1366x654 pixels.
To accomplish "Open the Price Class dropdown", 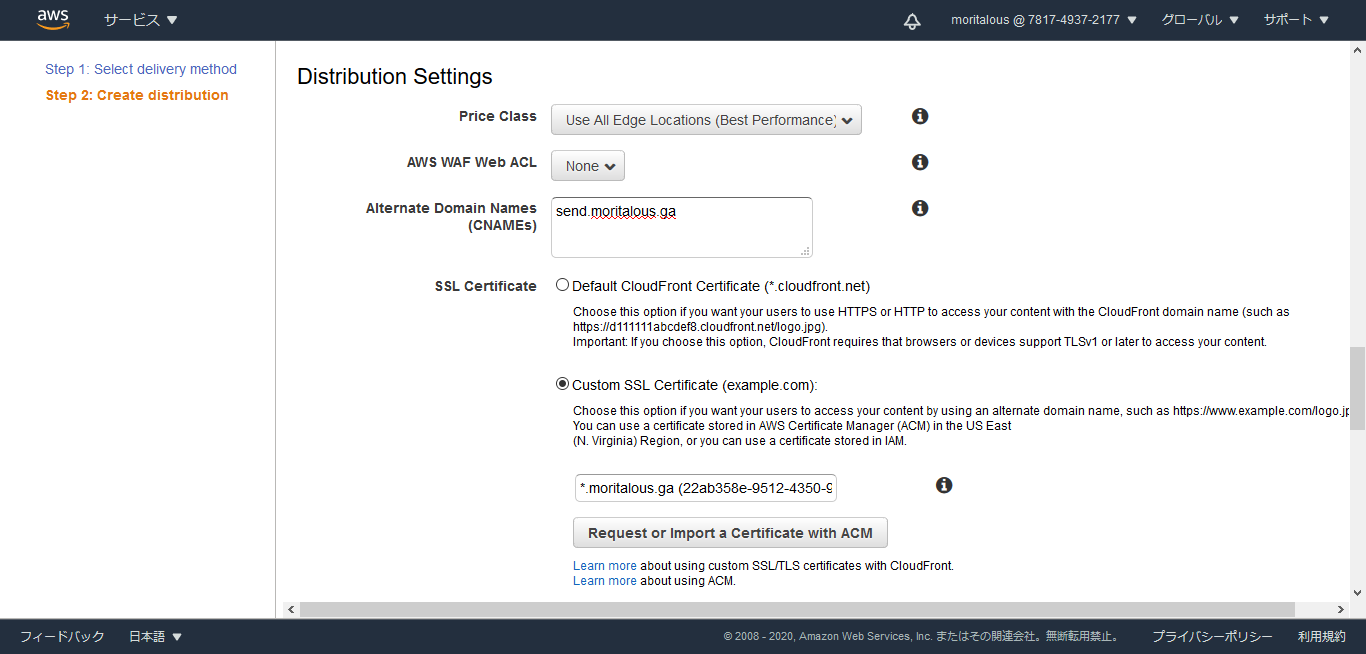I will tap(706, 120).
